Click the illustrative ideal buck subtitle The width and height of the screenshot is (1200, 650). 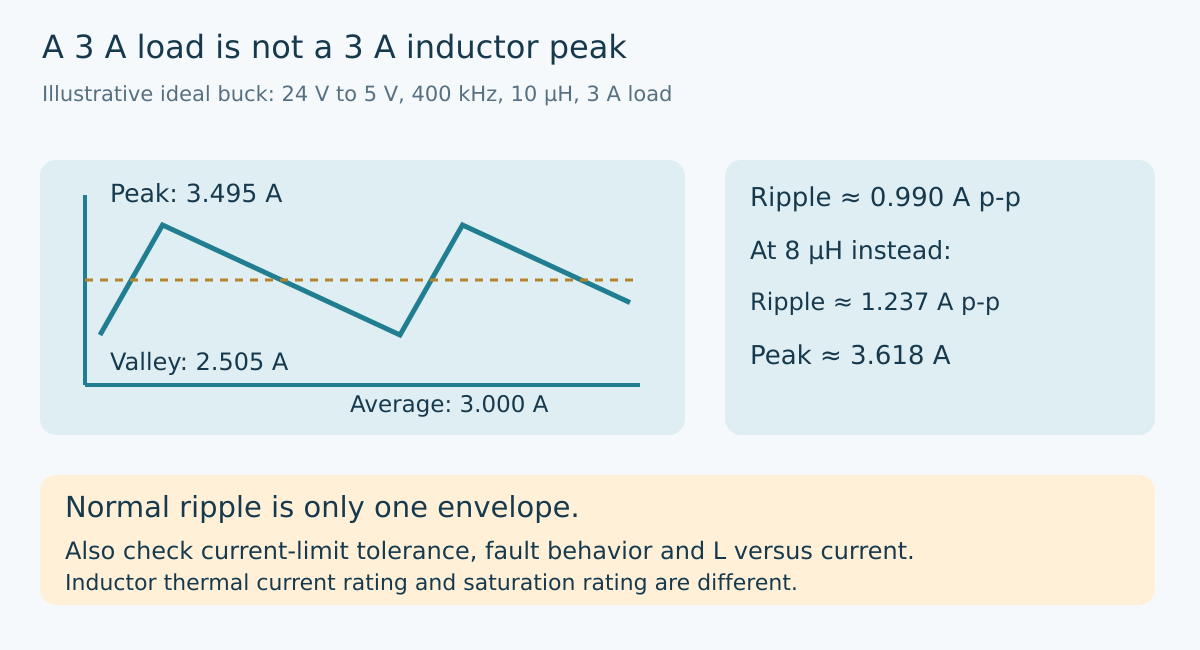click(x=357, y=95)
